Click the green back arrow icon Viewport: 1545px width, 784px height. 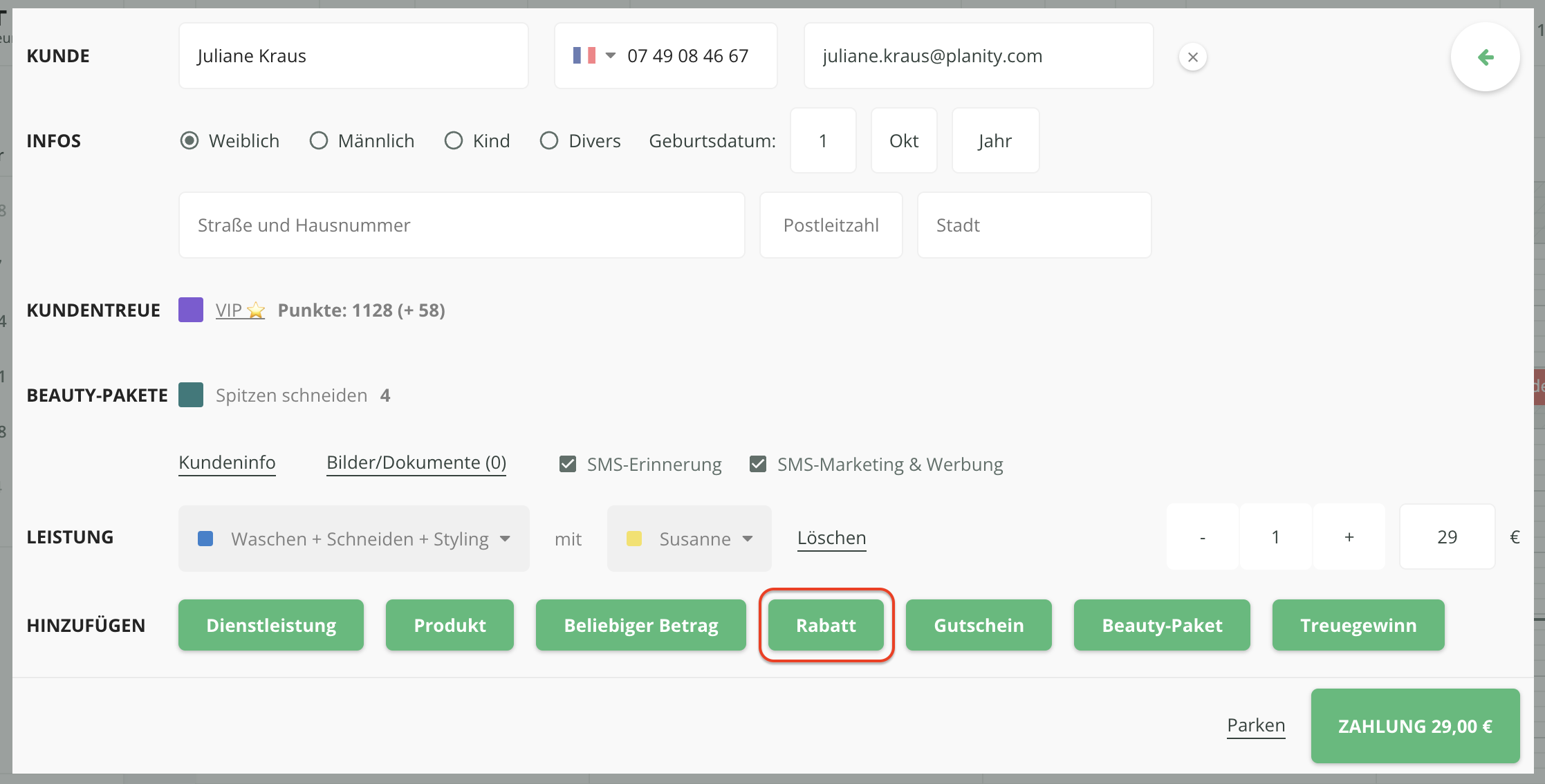coord(1485,57)
